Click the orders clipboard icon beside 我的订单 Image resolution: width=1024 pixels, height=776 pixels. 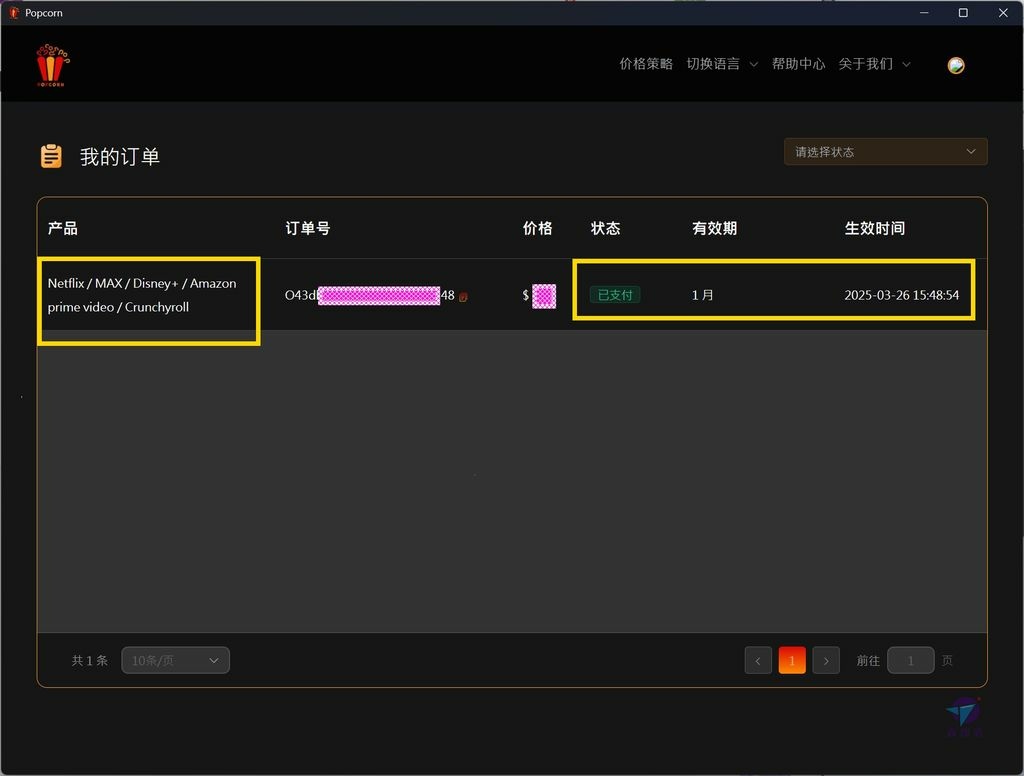coord(52,156)
